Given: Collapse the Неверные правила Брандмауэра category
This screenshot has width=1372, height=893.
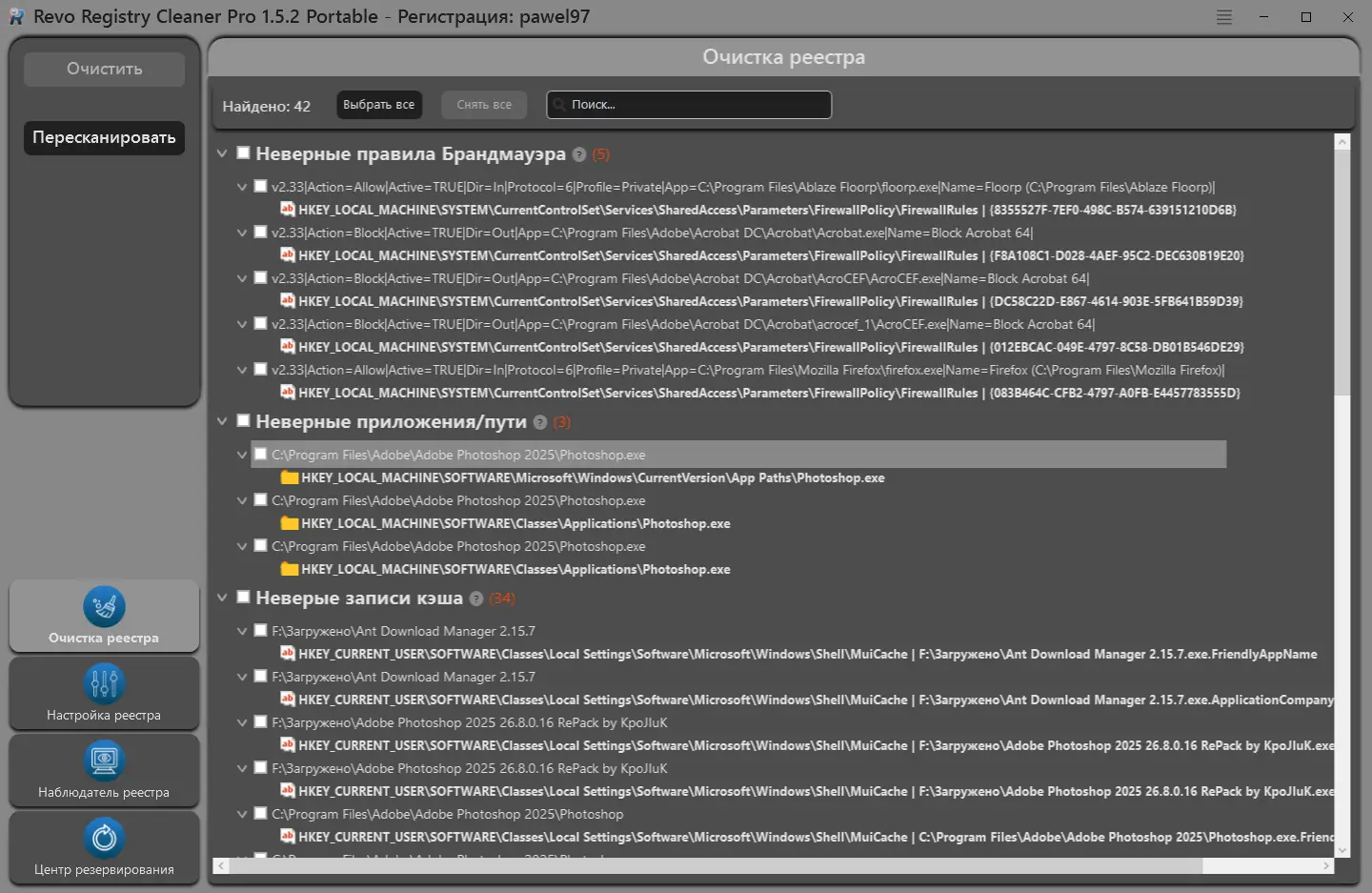Looking at the screenshot, I should (222, 153).
